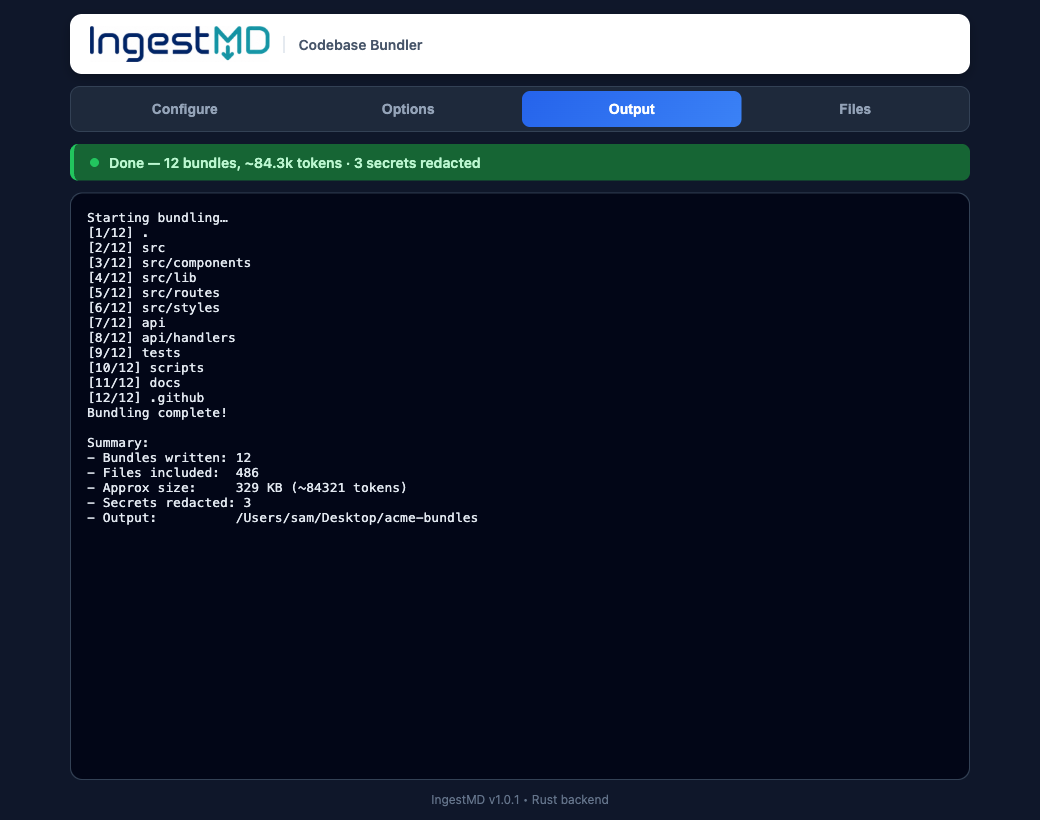Image resolution: width=1040 pixels, height=820 pixels.
Task: Click the '[1/12] .' log line
Action: (x=118, y=233)
